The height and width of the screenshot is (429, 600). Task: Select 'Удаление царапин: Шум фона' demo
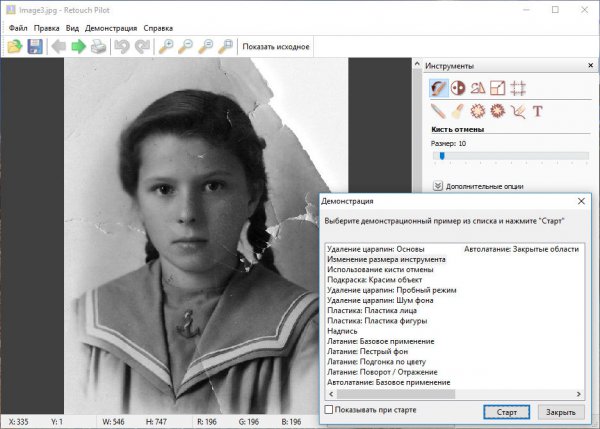pyautogui.click(x=380, y=300)
